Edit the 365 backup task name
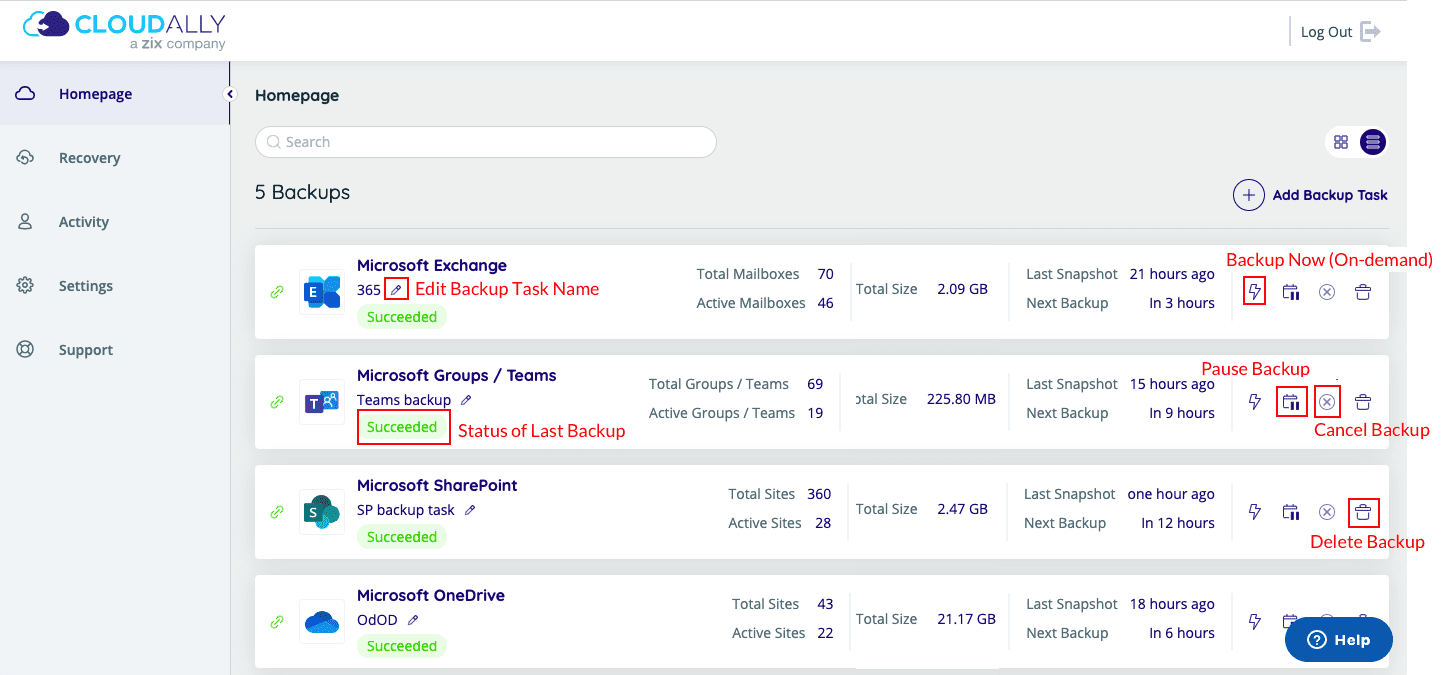 click(396, 289)
